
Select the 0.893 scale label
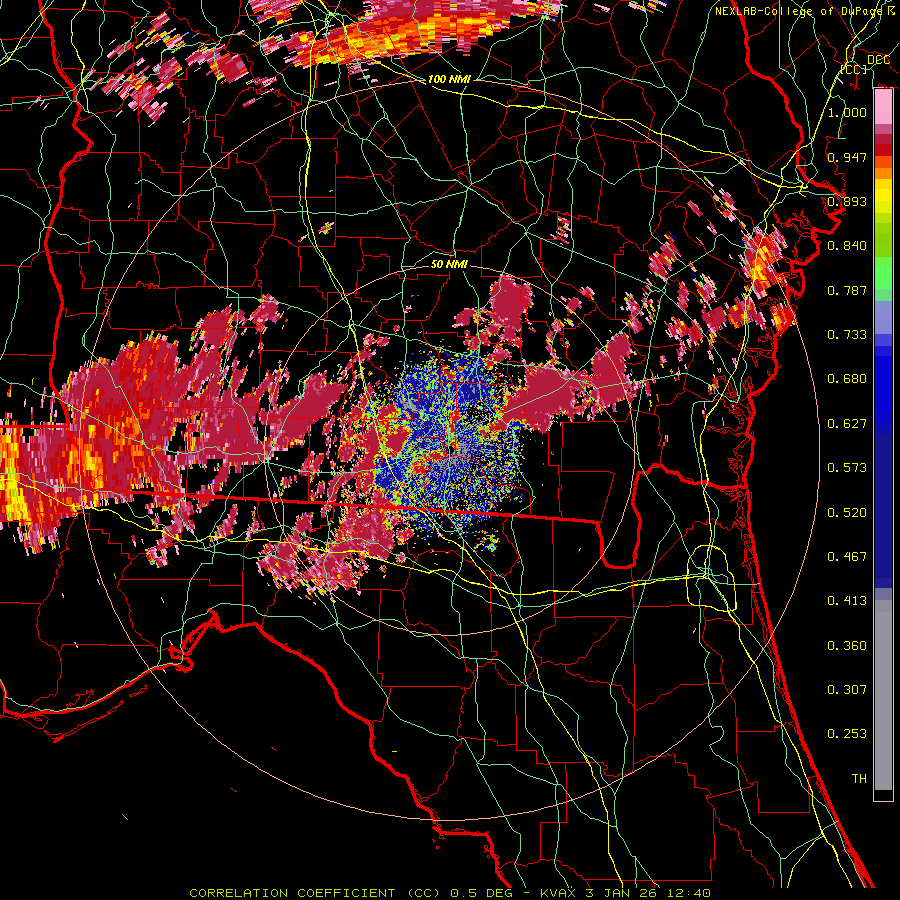pos(847,201)
